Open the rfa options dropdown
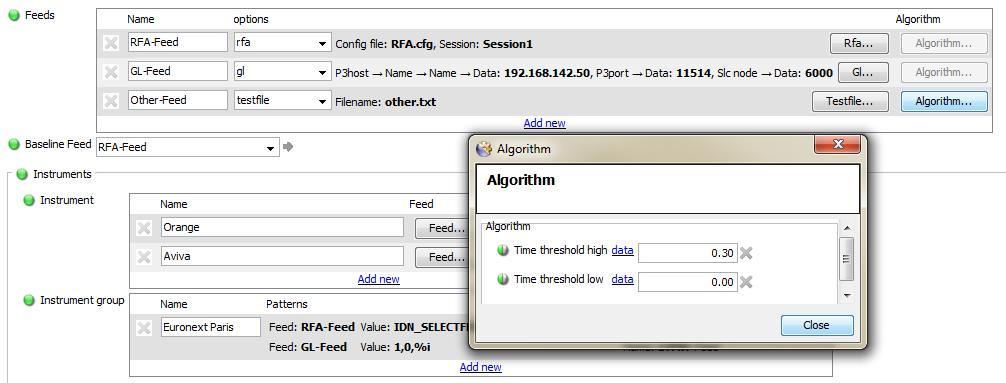Image resolution: width=1006 pixels, height=383 pixels. pyautogui.click(x=322, y=44)
